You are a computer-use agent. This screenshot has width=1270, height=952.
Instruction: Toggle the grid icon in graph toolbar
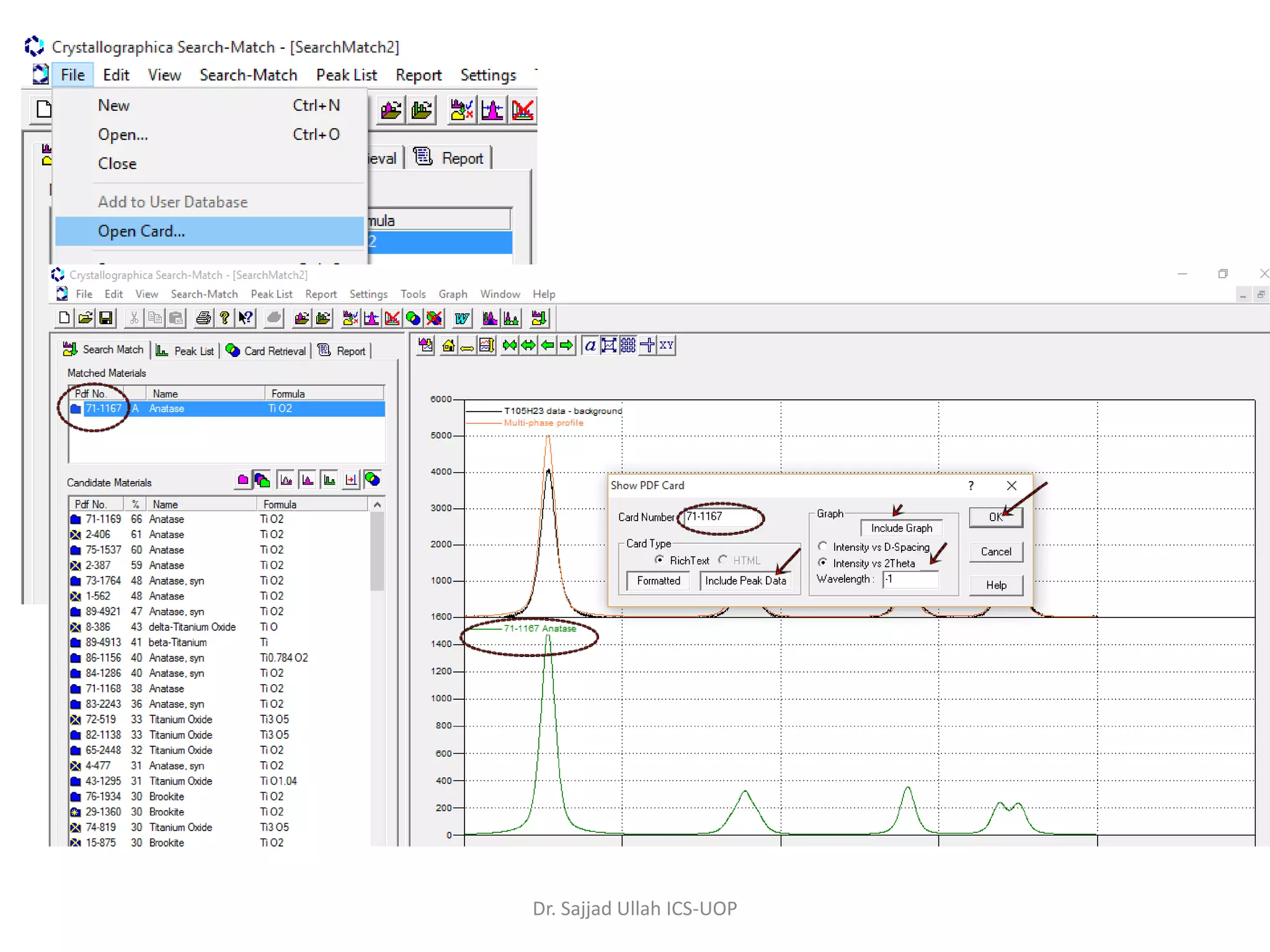point(628,346)
